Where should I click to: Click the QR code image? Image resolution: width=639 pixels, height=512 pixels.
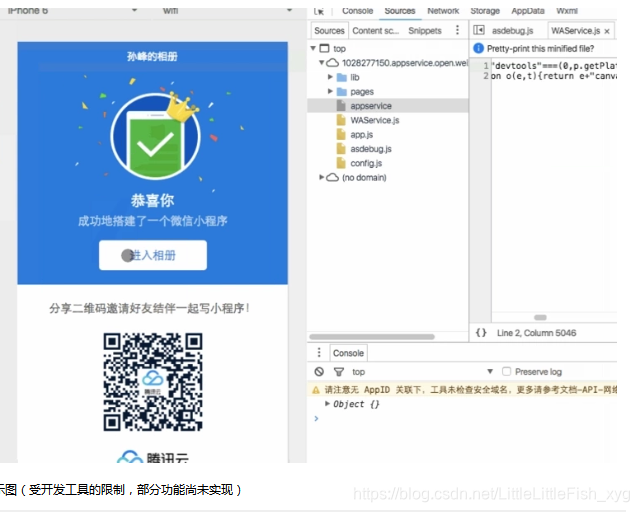coord(153,382)
